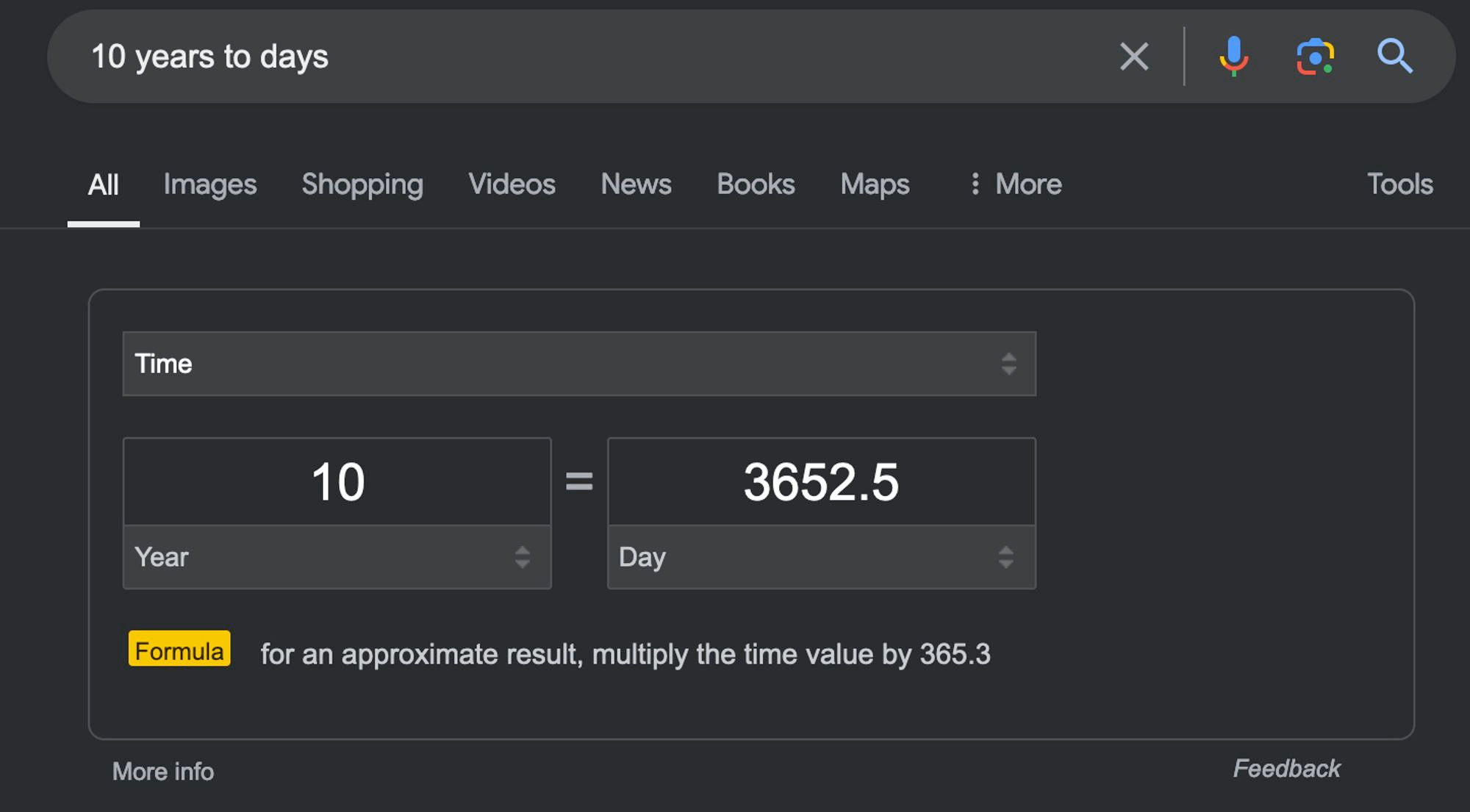The width and height of the screenshot is (1470, 812).
Task: Open the Videos tab
Action: click(512, 184)
